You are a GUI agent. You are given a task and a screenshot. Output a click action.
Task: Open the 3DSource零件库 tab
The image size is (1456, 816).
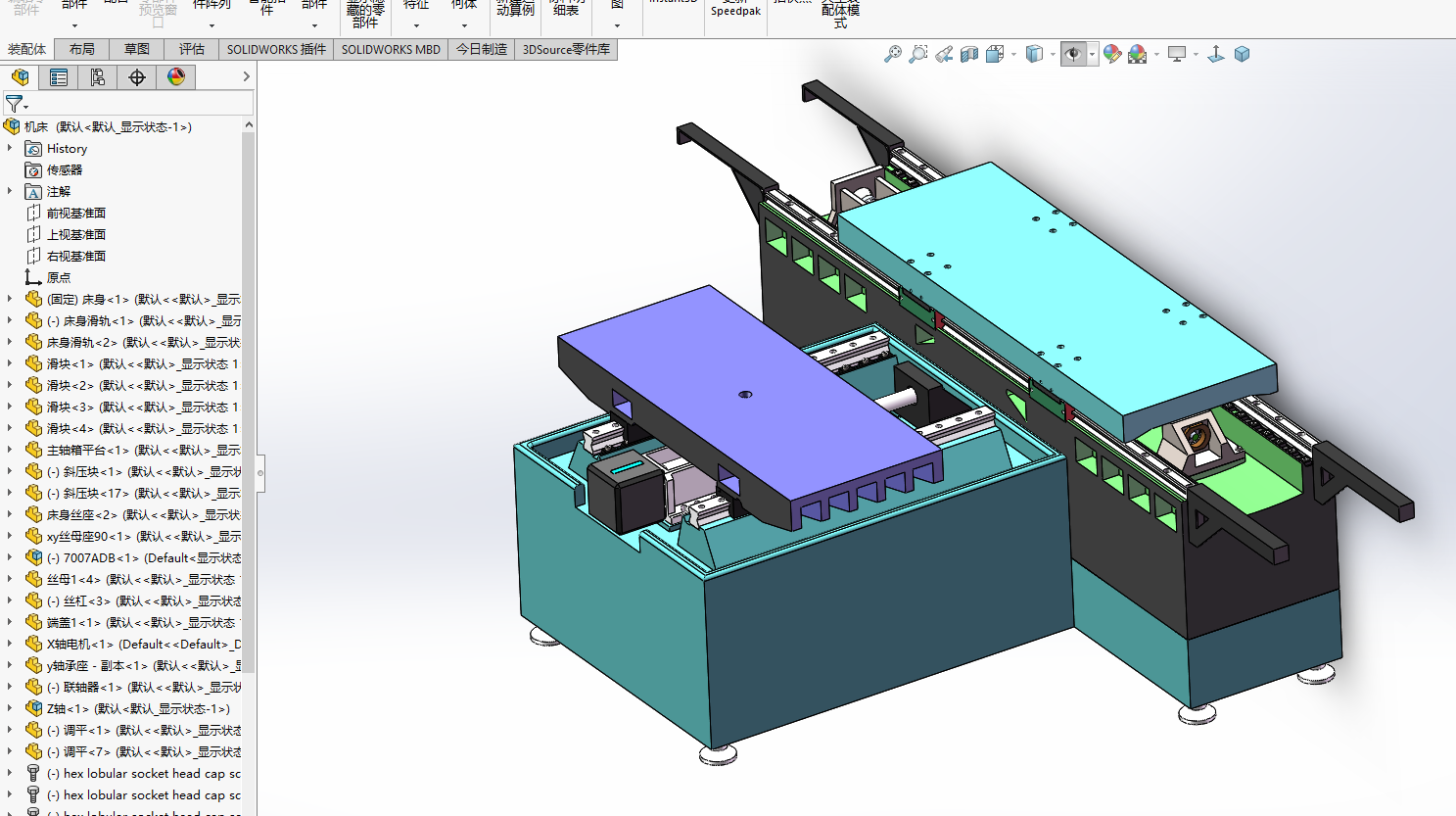566,49
